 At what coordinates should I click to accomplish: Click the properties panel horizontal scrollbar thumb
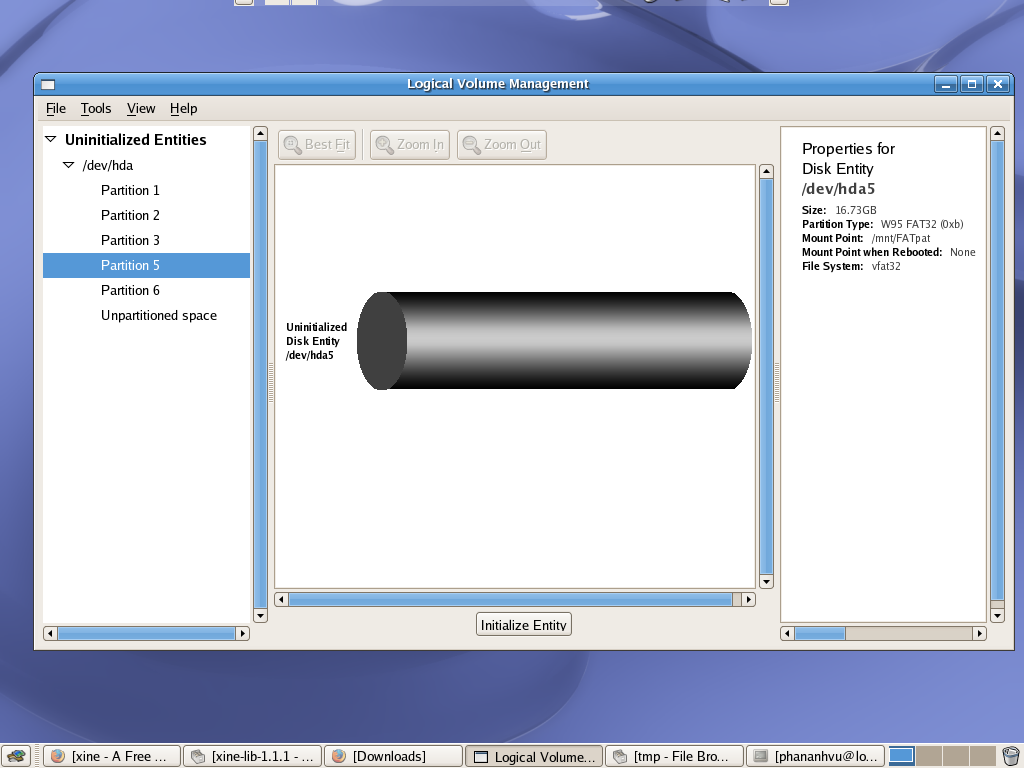820,633
